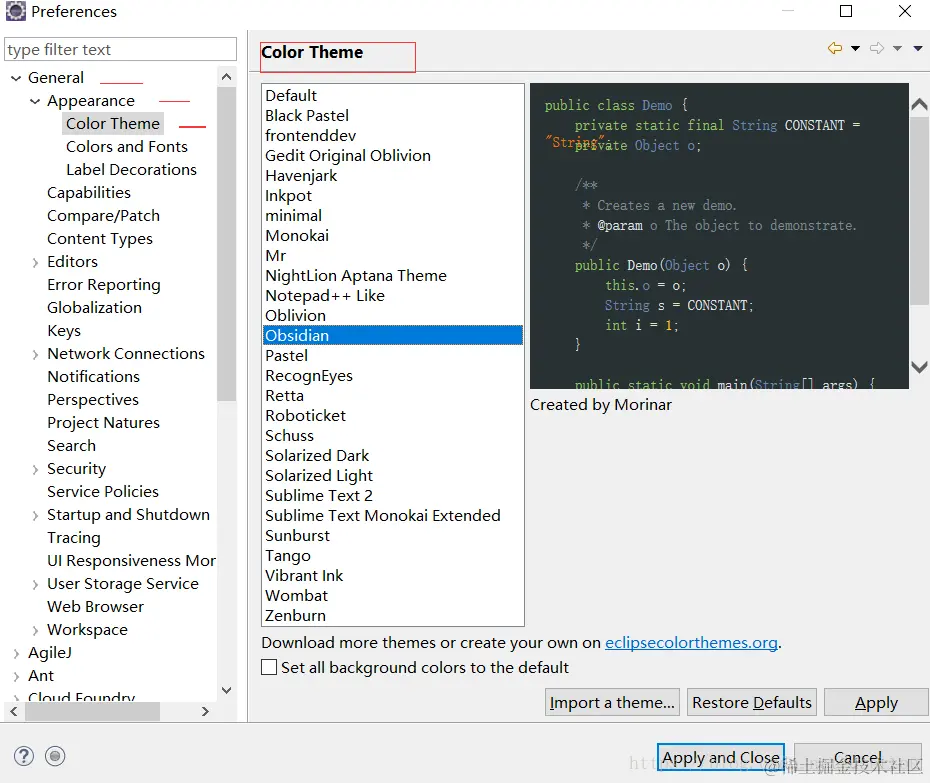The height and width of the screenshot is (783, 930).
Task: Click Restore Defaults button
Action: pos(751,702)
